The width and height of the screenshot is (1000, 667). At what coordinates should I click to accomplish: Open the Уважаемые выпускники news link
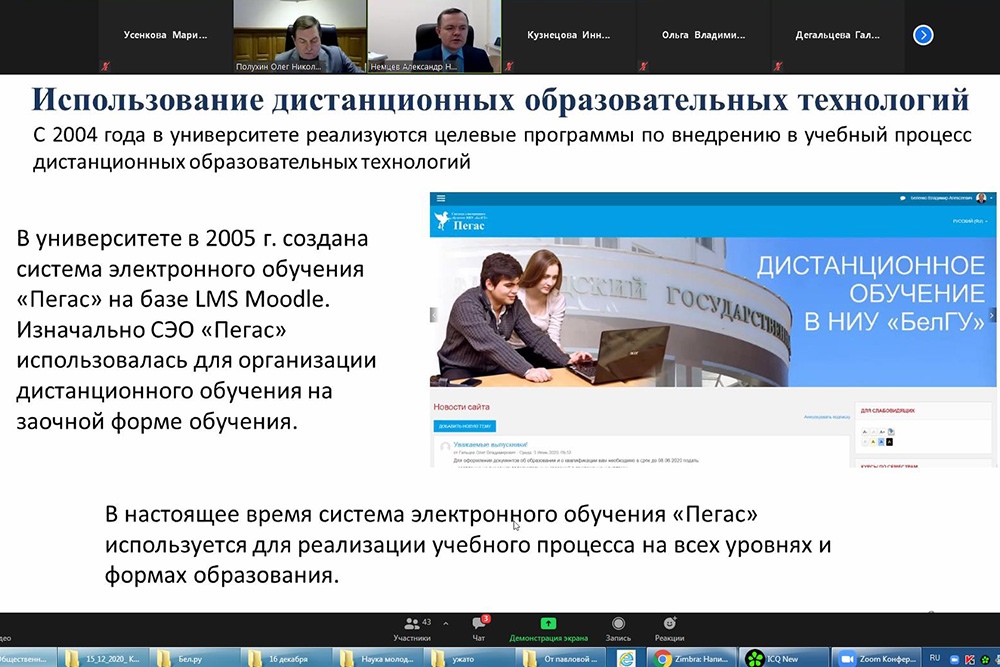489,443
